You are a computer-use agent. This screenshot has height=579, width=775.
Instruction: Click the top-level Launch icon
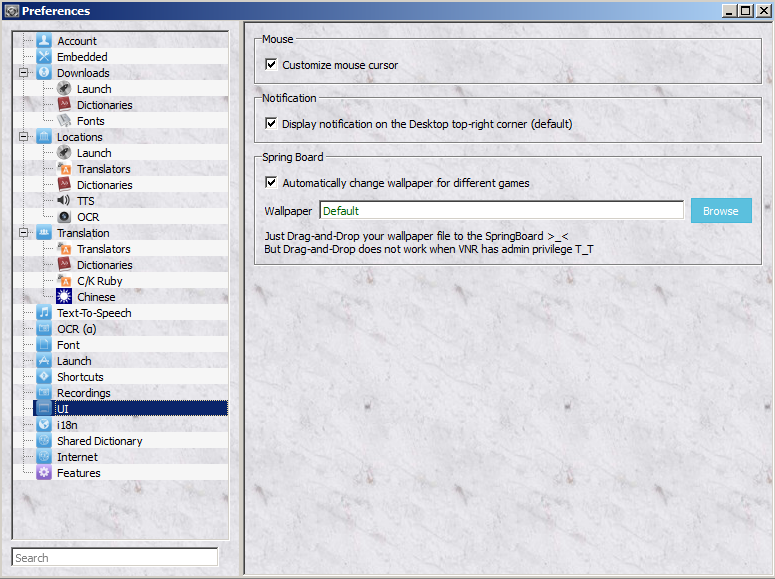(44, 360)
